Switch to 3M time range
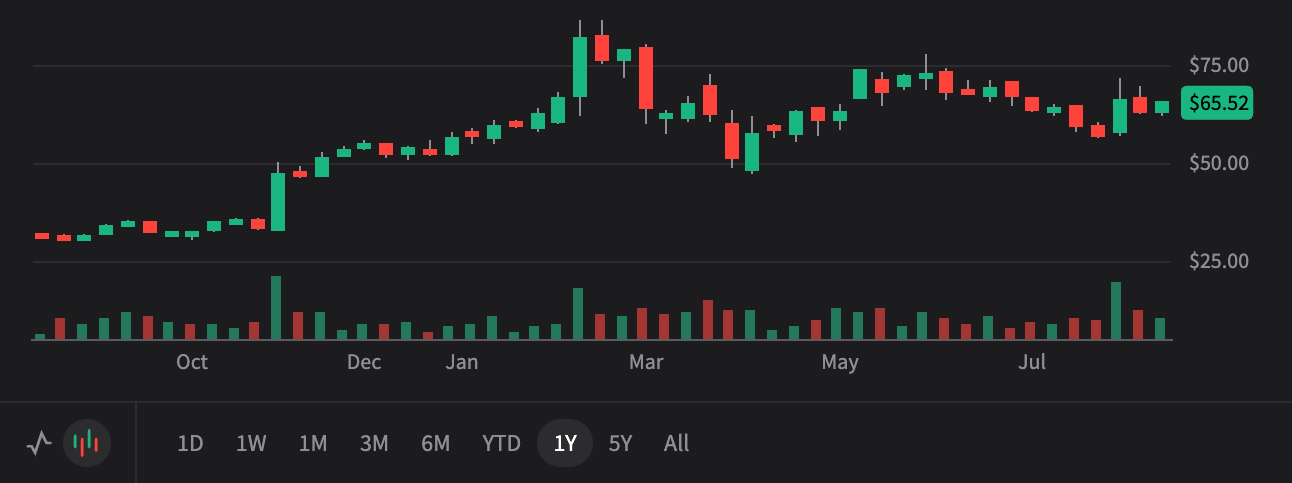The image size is (1292, 483). [374, 443]
